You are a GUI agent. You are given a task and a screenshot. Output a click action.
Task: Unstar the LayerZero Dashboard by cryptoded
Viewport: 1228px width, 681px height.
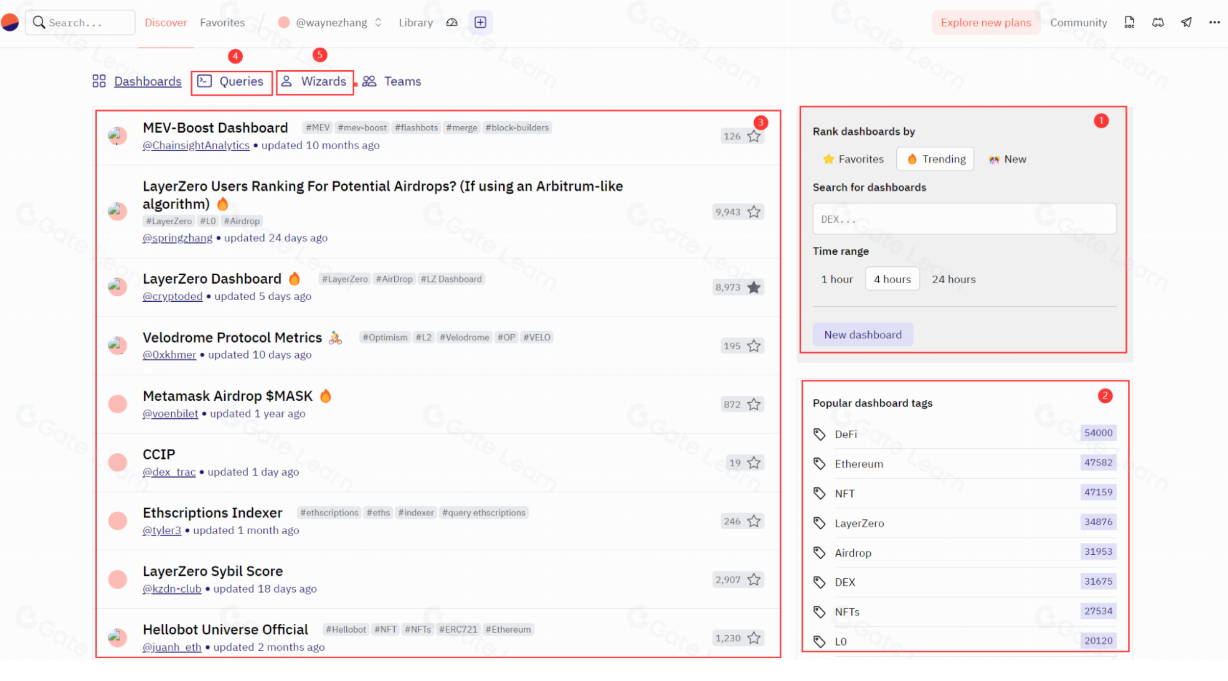pyautogui.click(x=754, y=287)
